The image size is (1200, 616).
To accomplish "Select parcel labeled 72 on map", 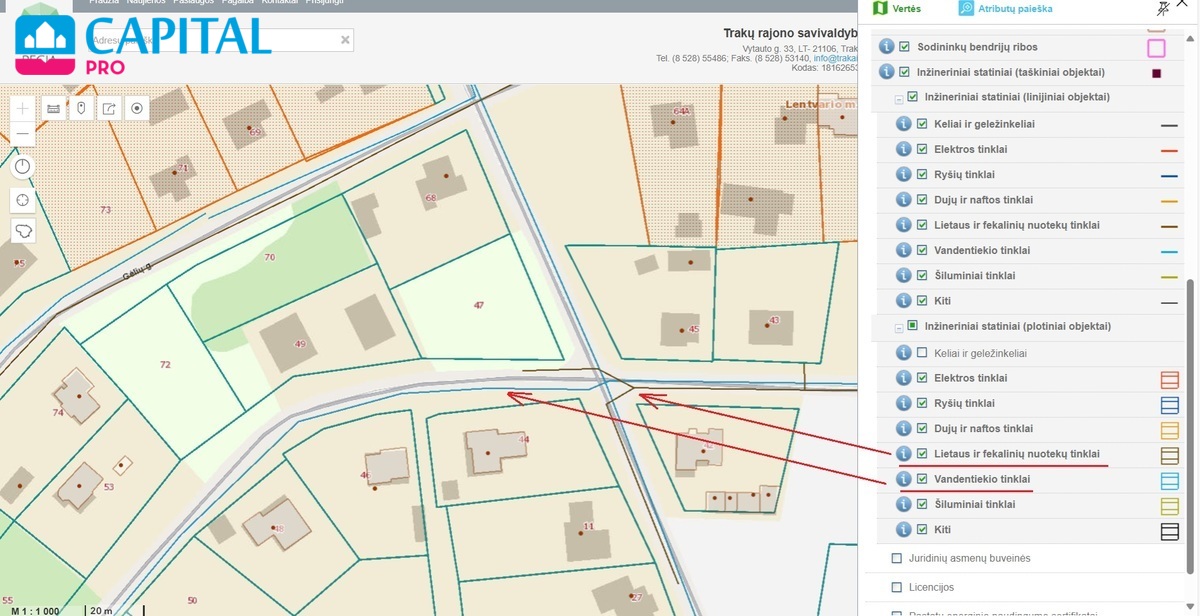I will (165, 365).
